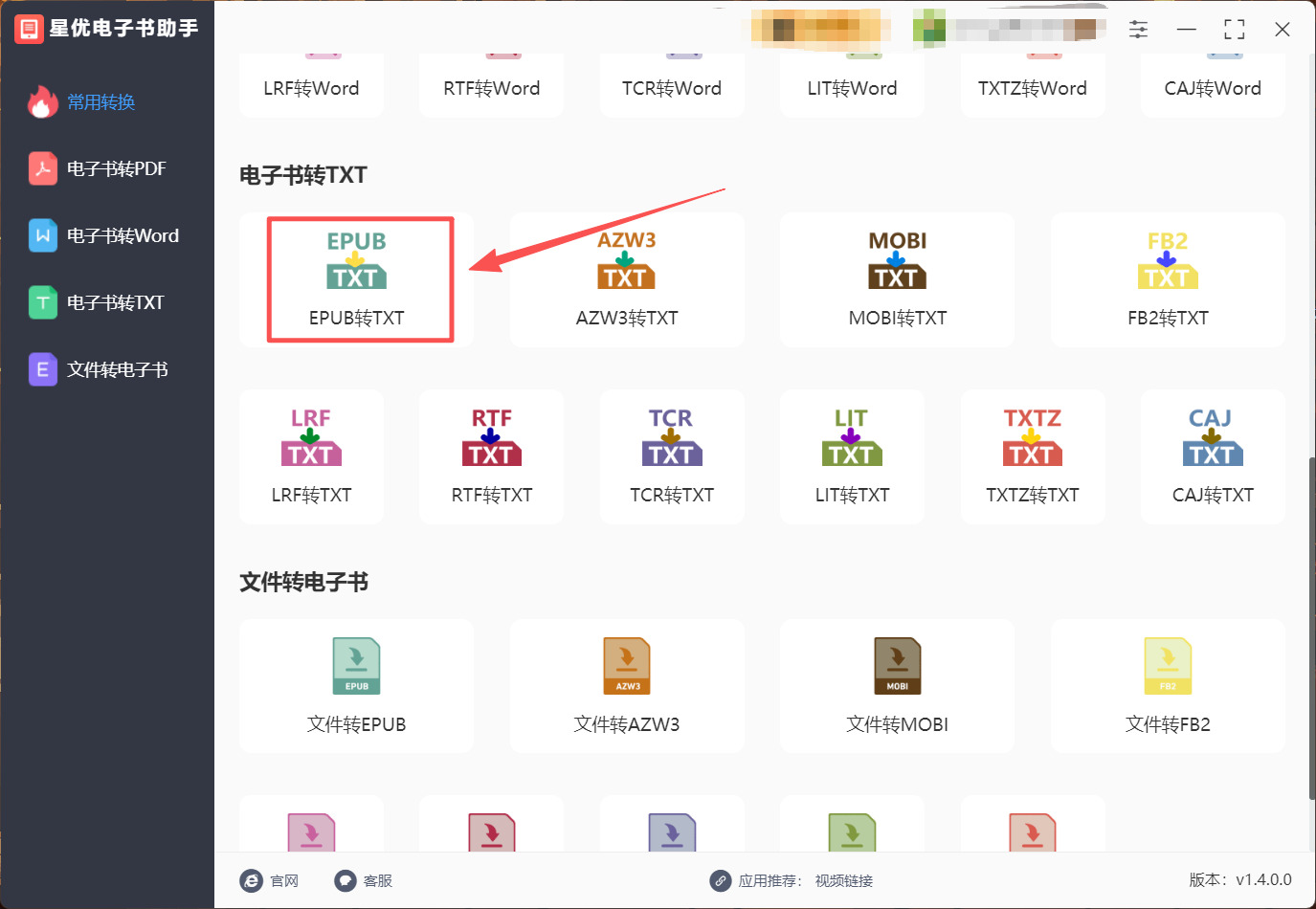Choose the CAJ转TXT converter
The height and width of the screenshot is (909, 1316).
1213,456
